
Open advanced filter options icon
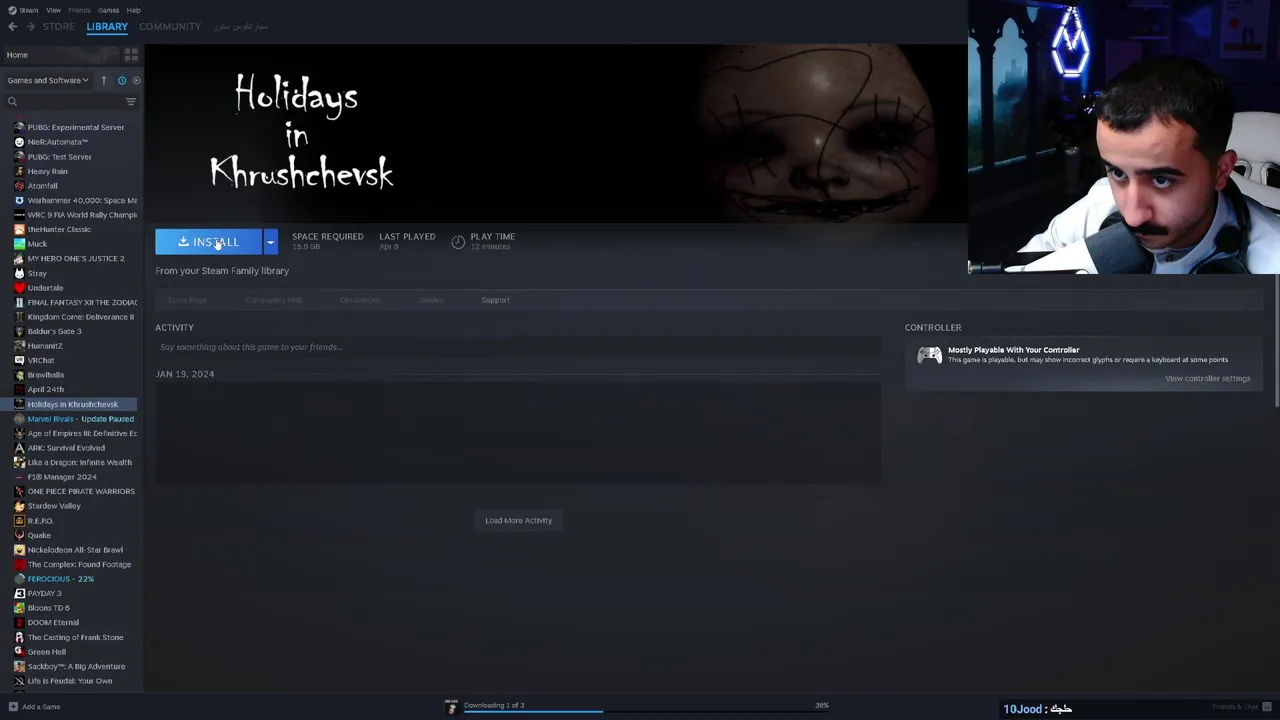pyautogui.click(x=131, y=102)
